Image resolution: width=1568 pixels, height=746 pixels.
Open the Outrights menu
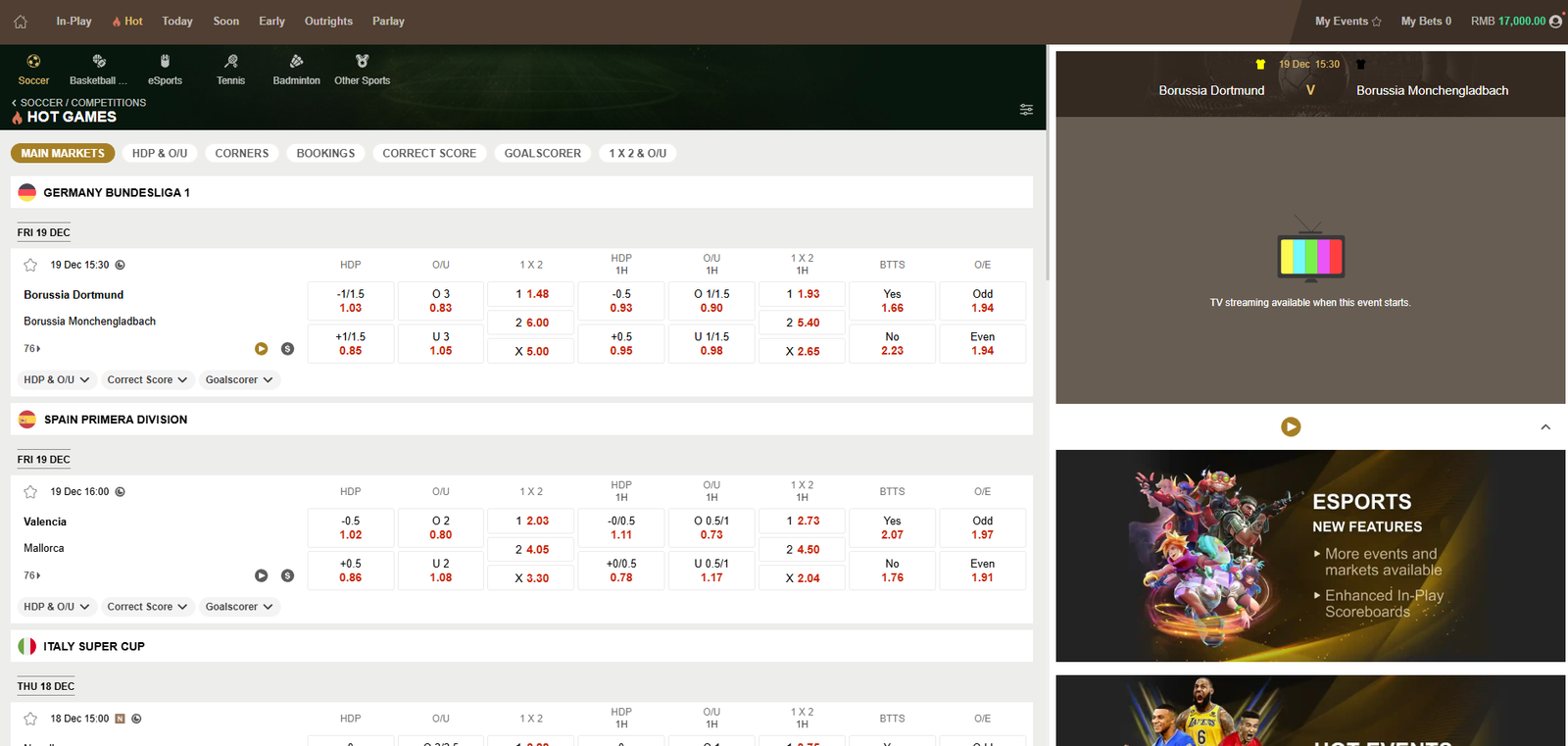[328, 21]
